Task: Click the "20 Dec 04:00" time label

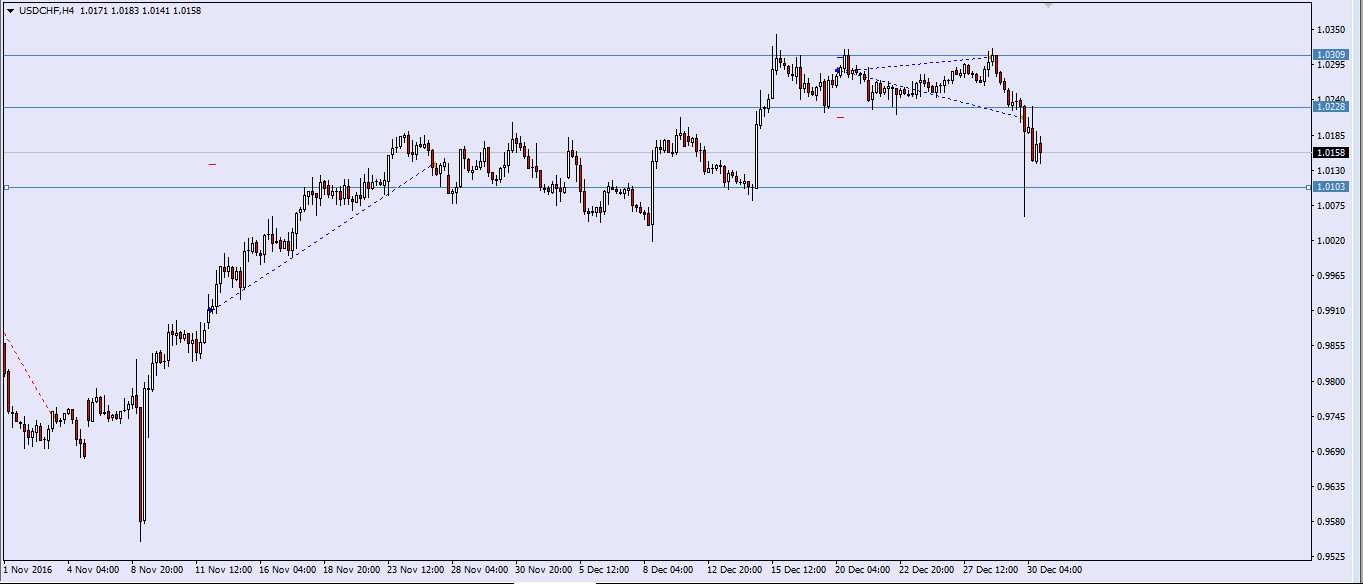Action: [864, 569]
